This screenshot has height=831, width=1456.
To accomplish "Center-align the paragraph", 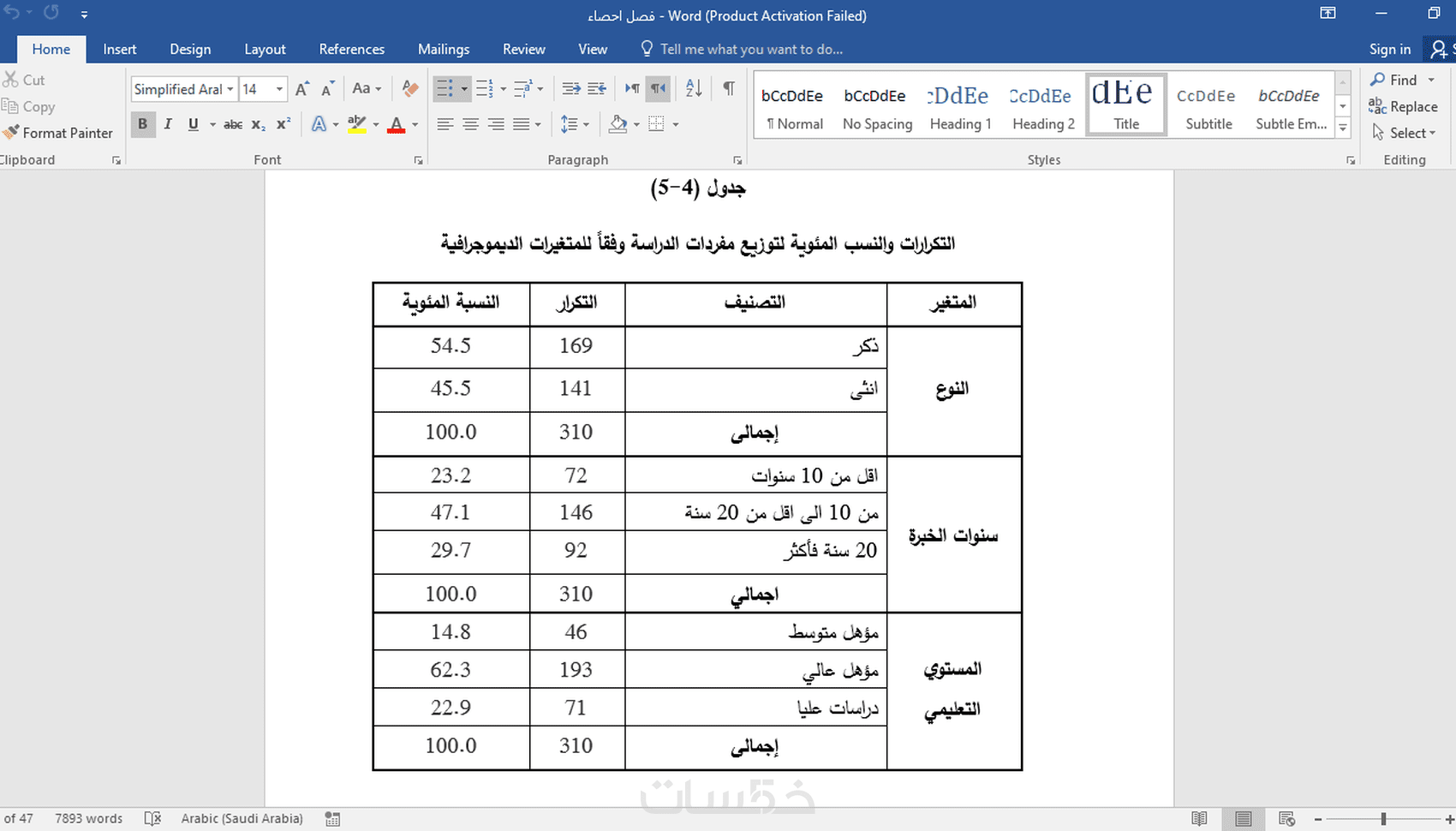I will coord(470,124).
